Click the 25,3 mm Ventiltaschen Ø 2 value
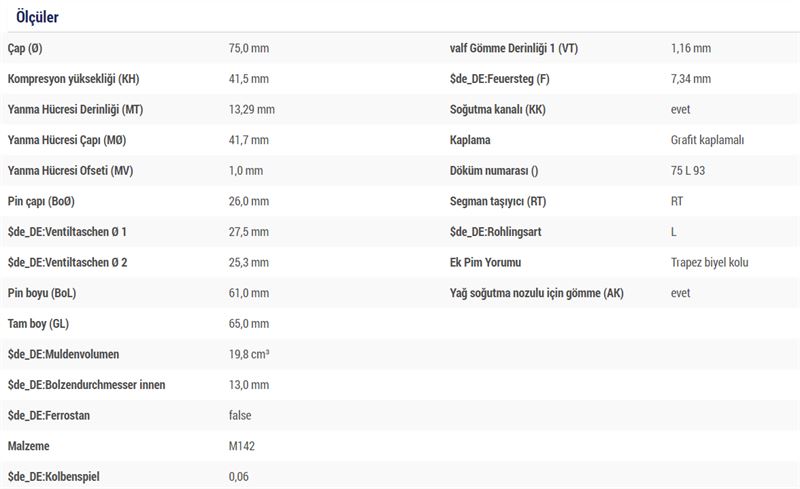Screen dimensions: 800x489 248,263
